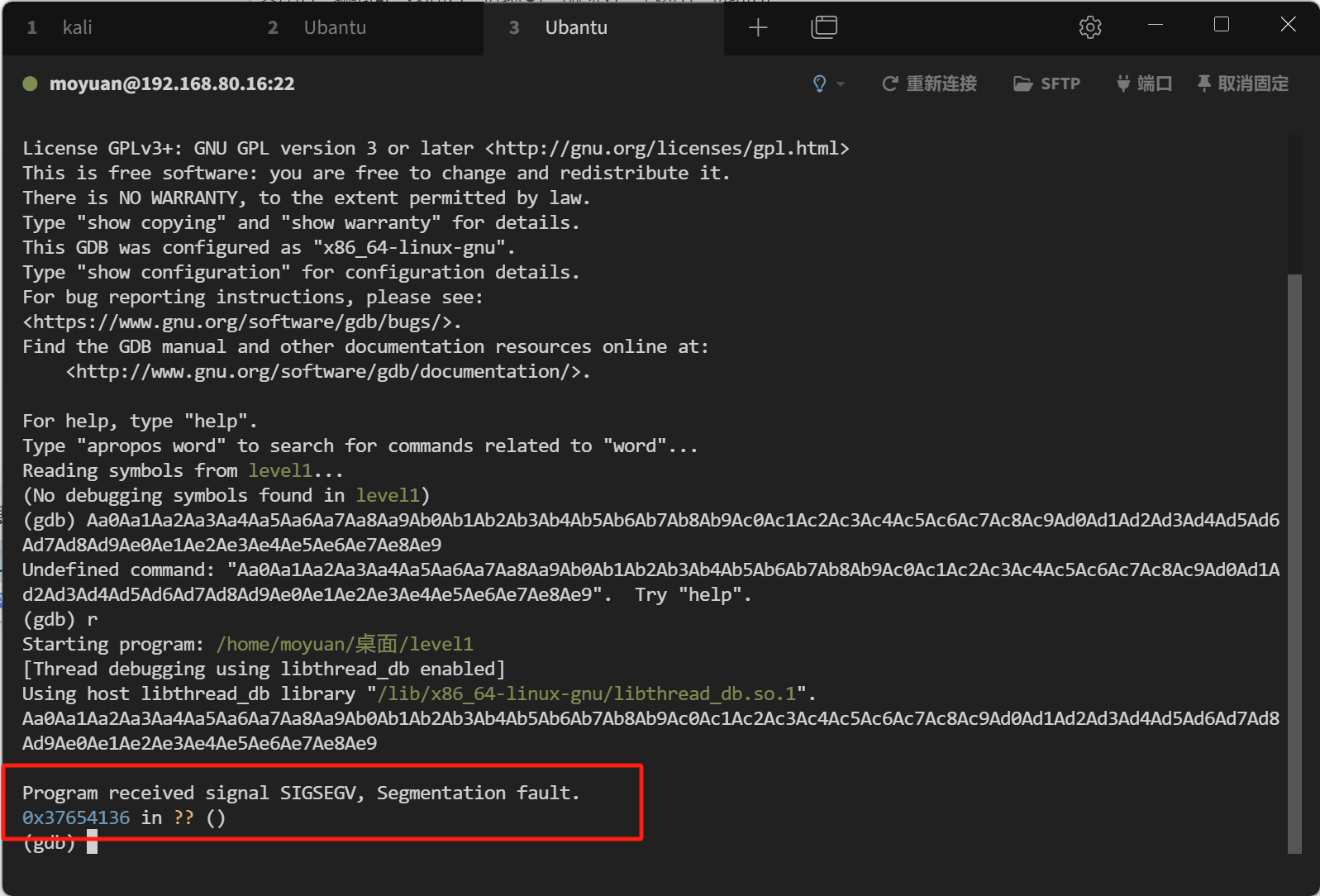
Task: Click the moyuan@192.168.80.16:22 session label
Action: (x=172, y=83)
